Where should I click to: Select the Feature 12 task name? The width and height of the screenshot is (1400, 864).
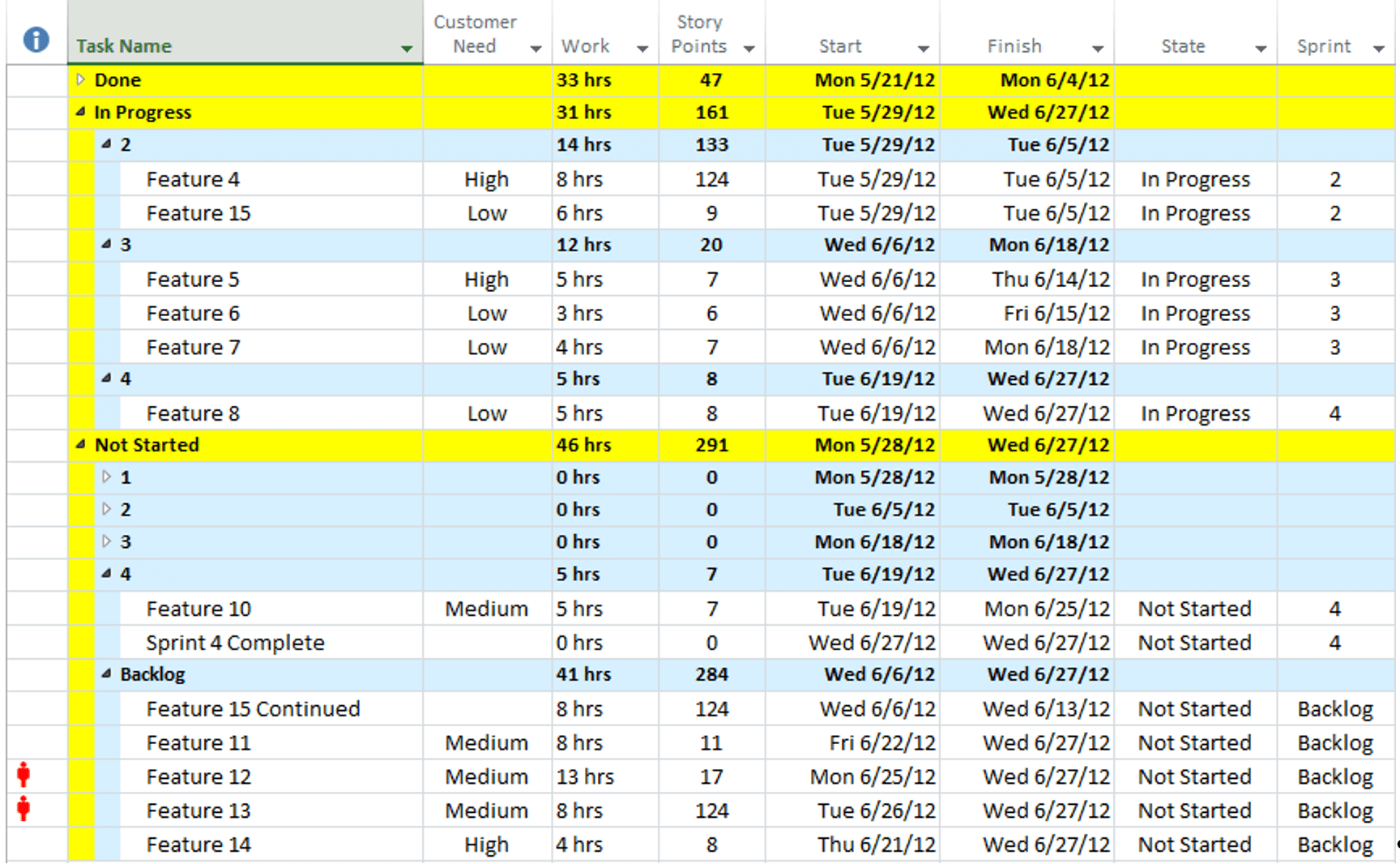tap(198, 777)
